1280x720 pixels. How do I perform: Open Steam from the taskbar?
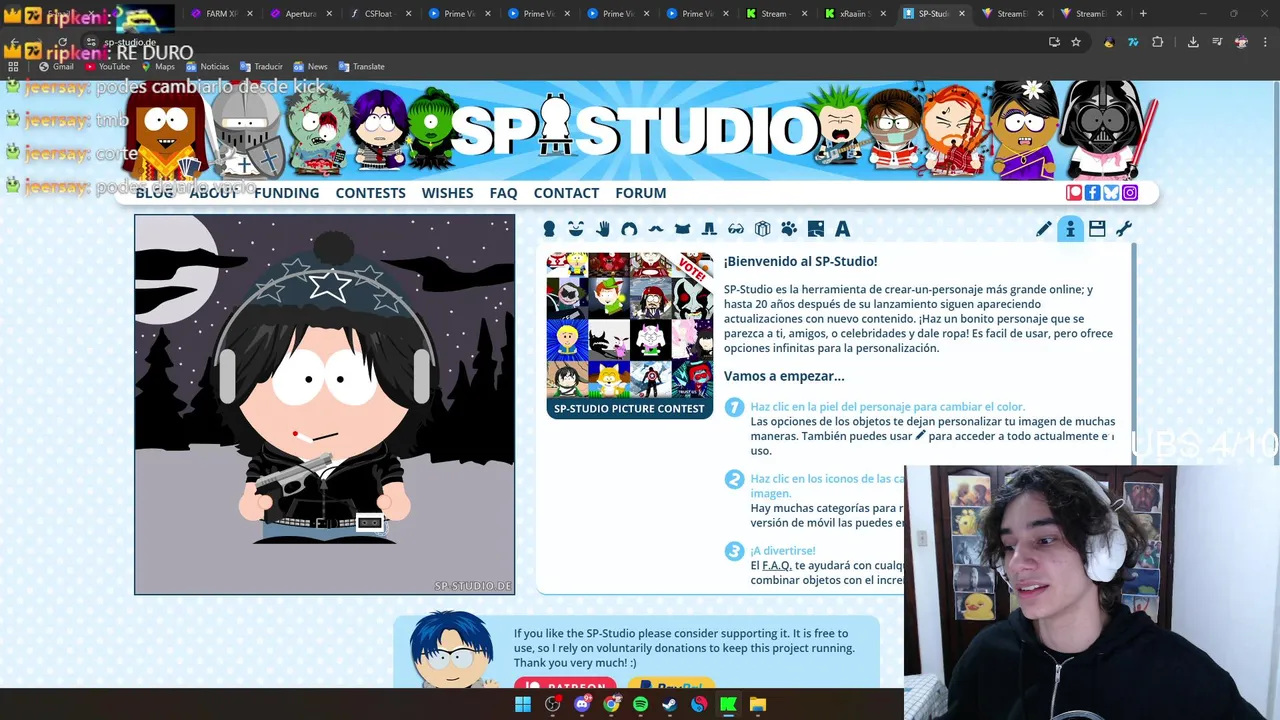click(669, 704)
